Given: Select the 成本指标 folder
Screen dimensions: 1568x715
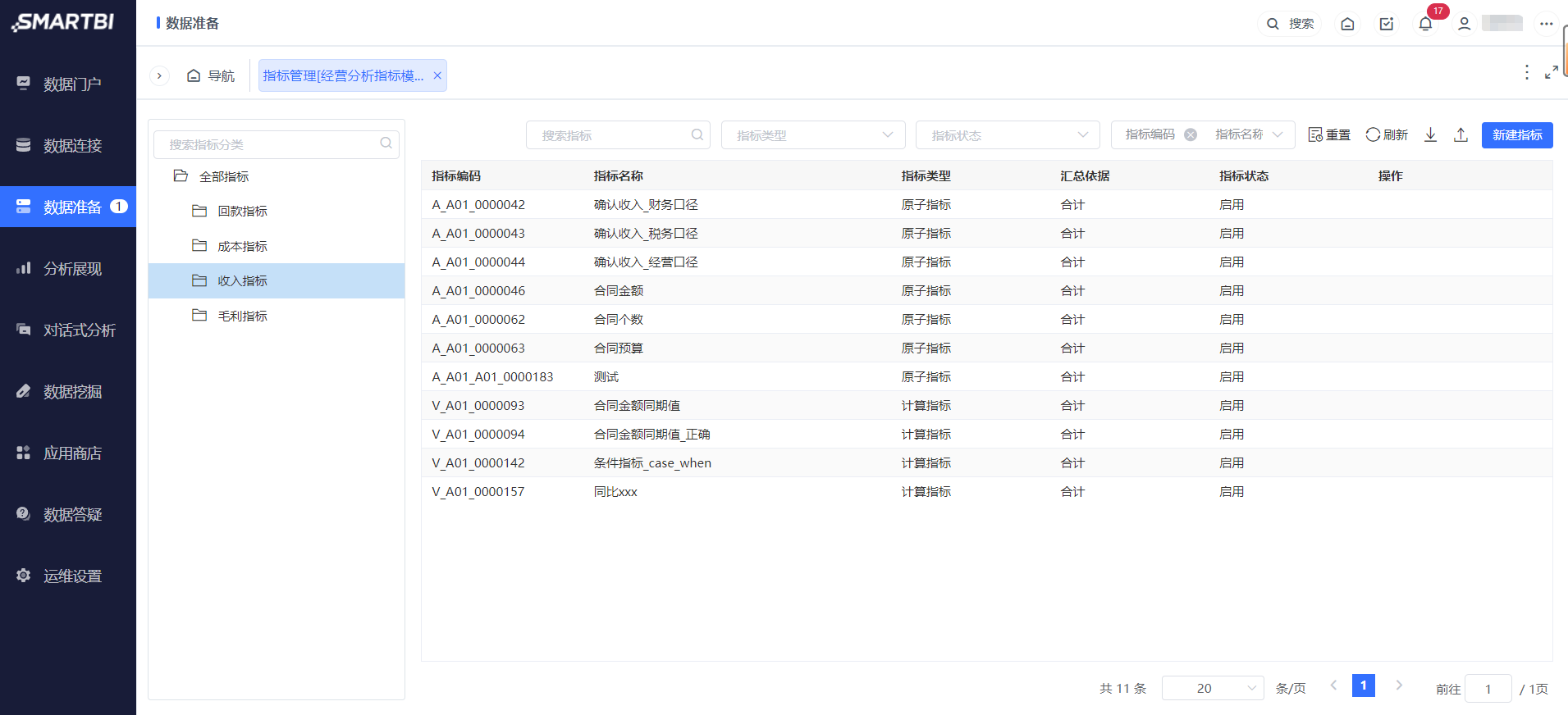Looking at the screenshot, I should [x=277, y=246].
